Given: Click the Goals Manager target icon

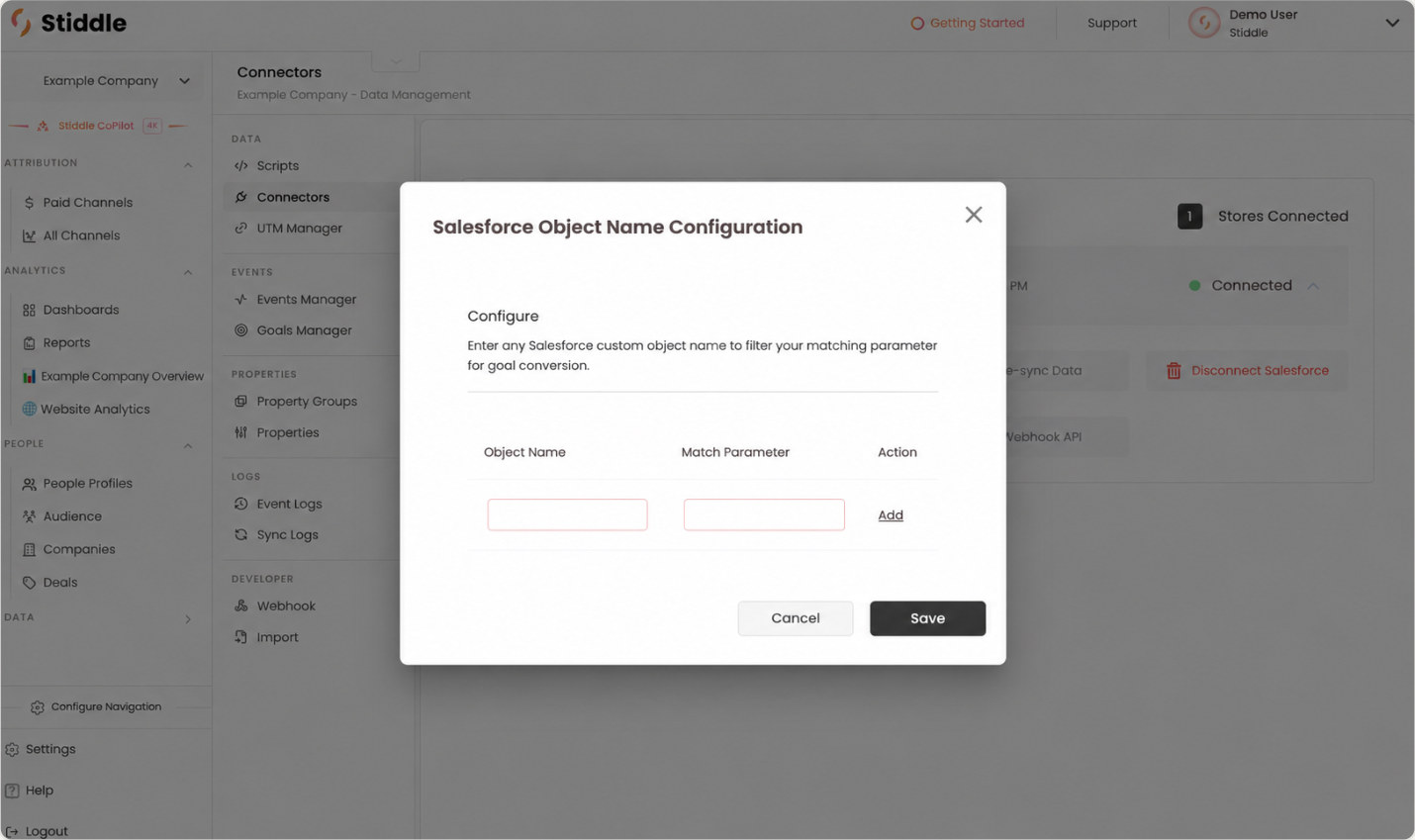Looking at the screenshot, I should [x=240, y=330].
